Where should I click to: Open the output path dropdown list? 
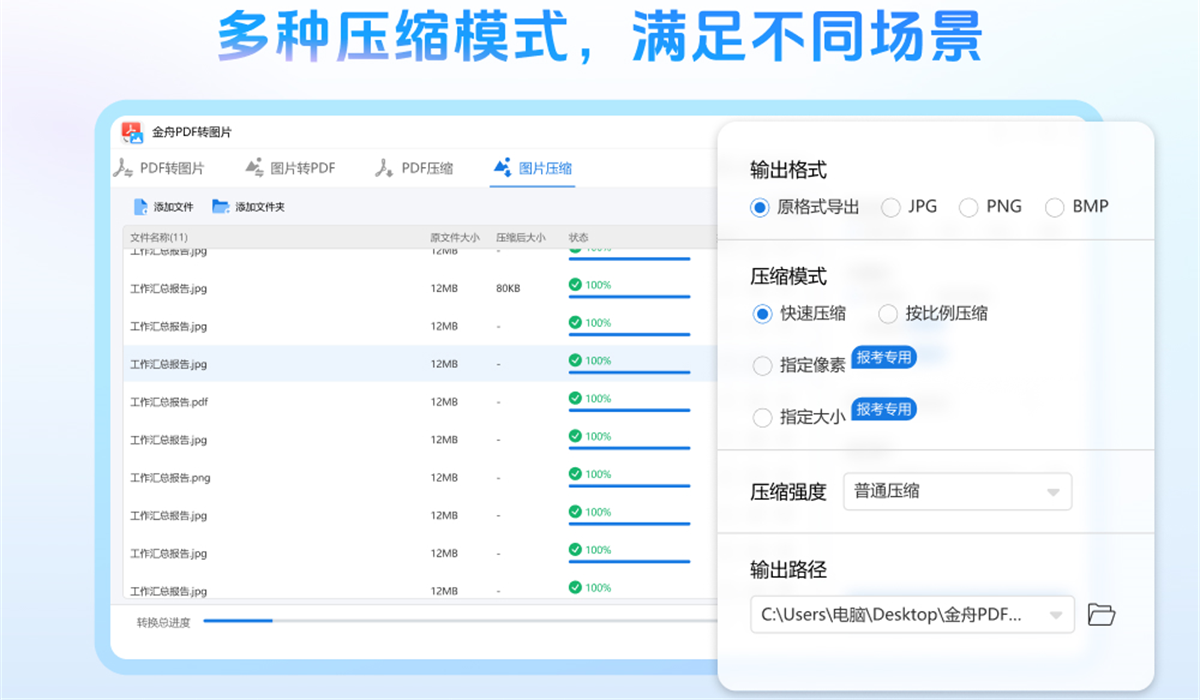point(1056,615)
